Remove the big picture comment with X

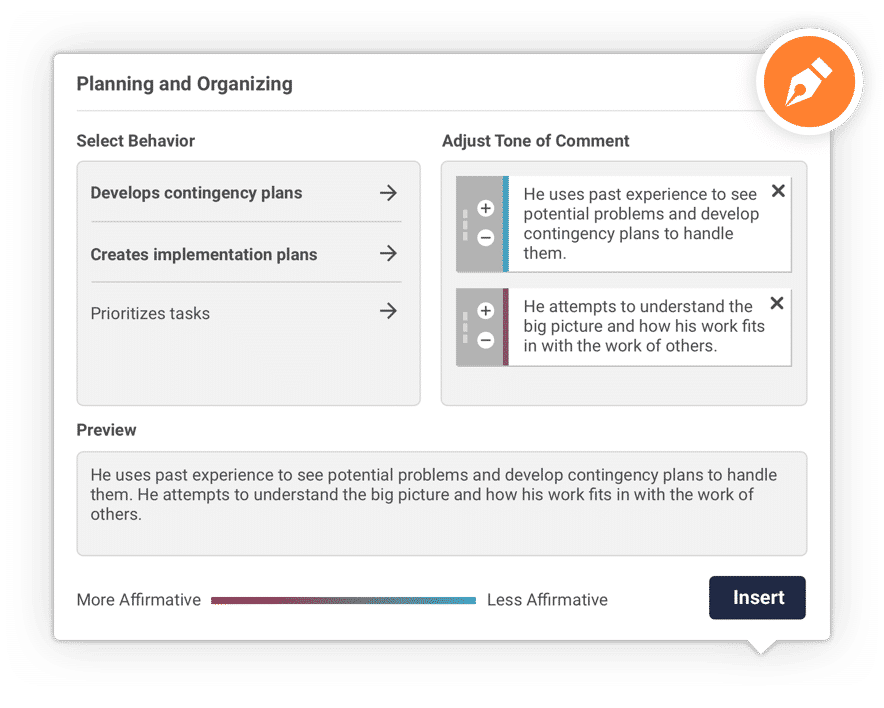click(777, 303)
